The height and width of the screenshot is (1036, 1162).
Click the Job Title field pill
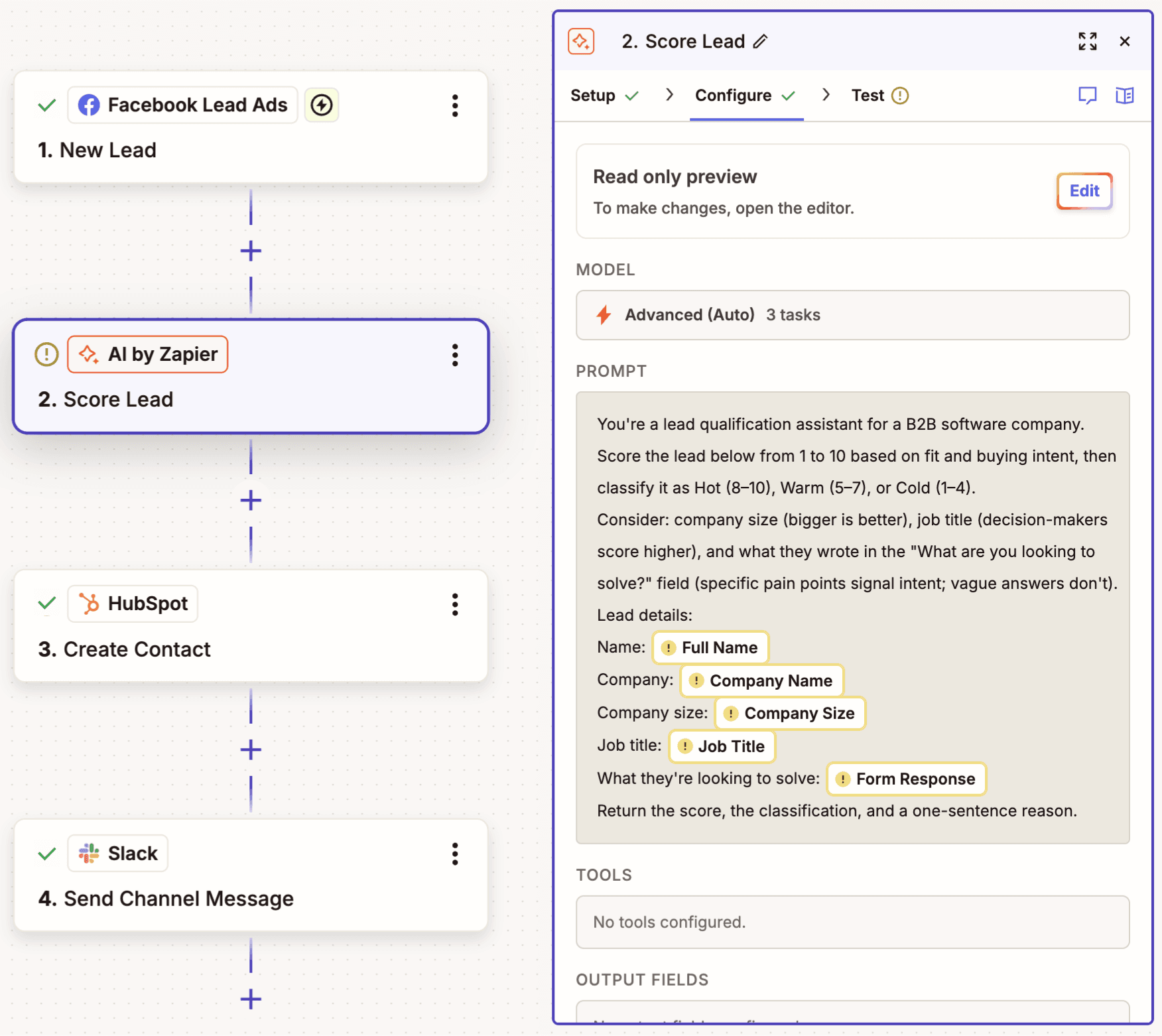[722, 746]
